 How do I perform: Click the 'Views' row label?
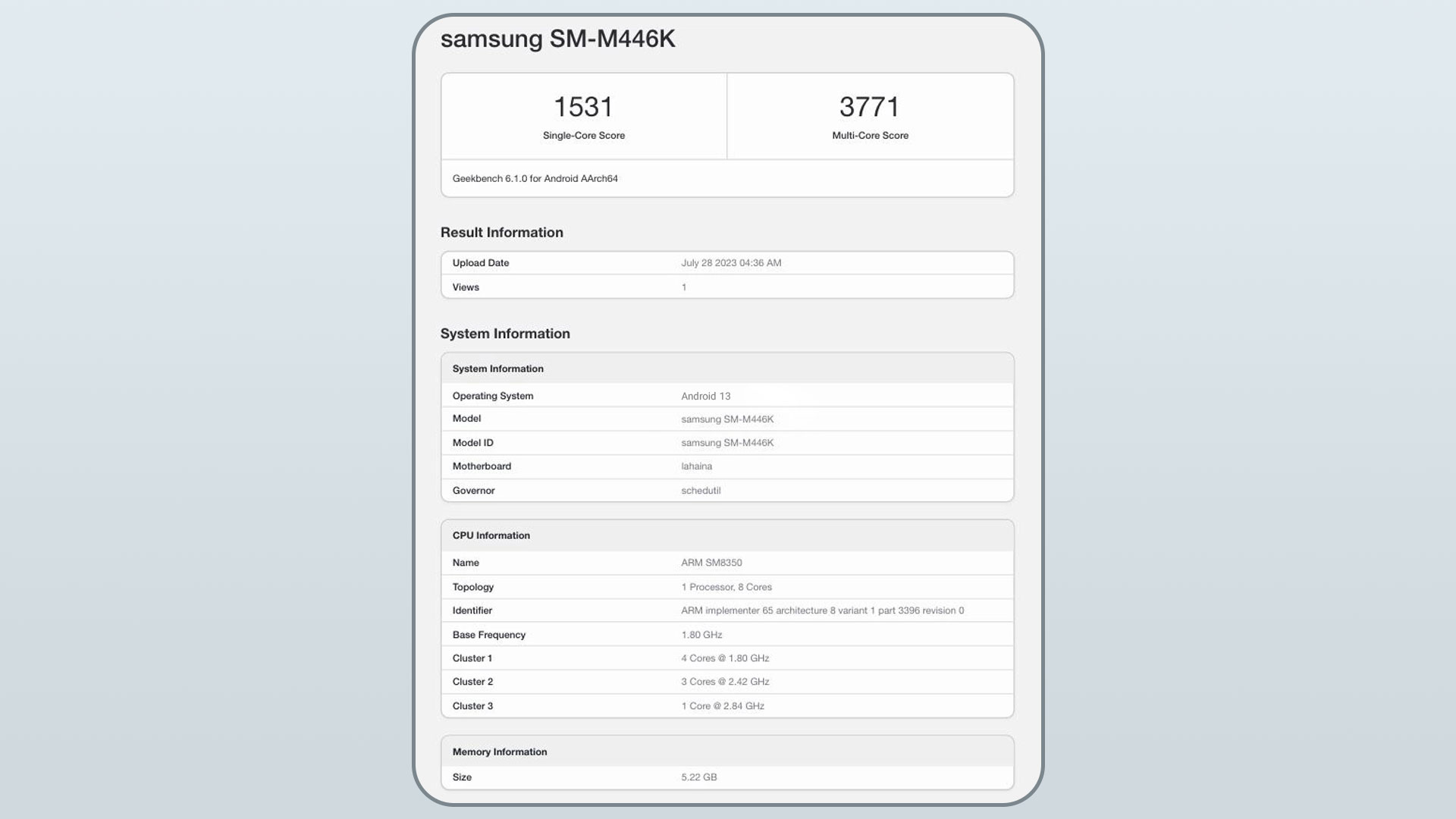click(x=466, y=287)
